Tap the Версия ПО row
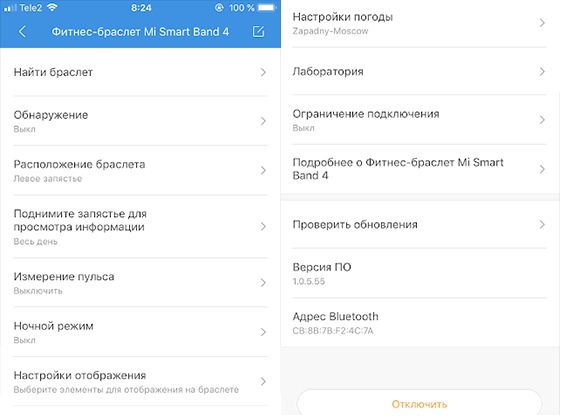 419,273
